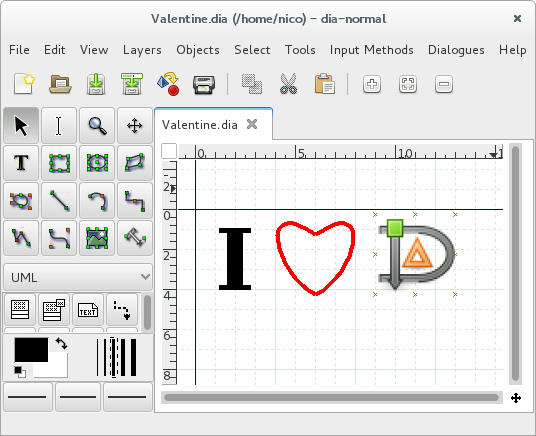The image size is (536, 436).
Task: Select the Zigzag line tool
Action: pyautogui.click(x=135, y=200)
